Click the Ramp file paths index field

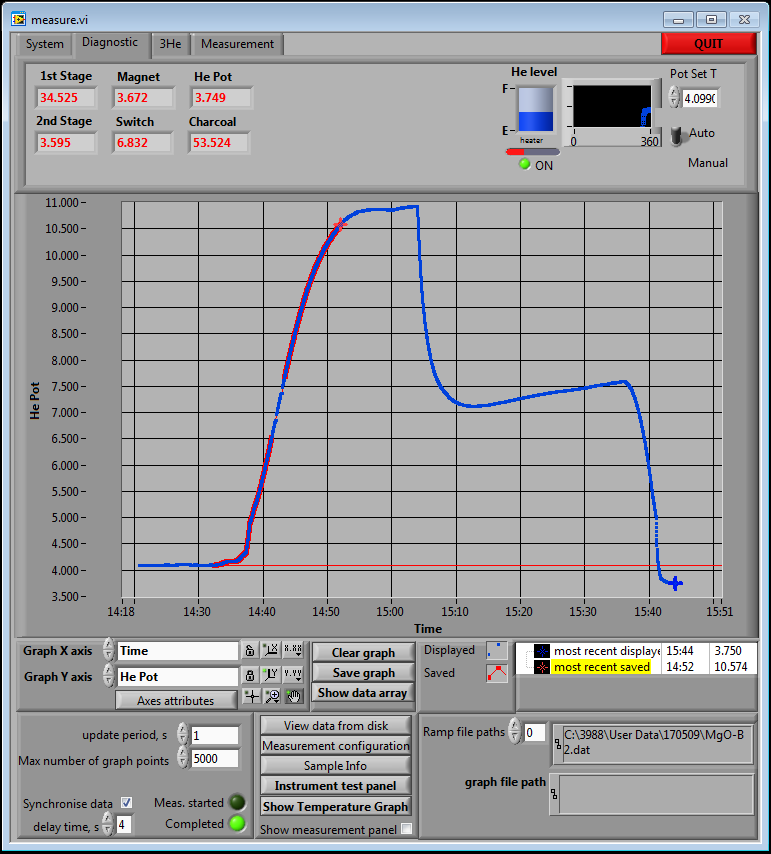534,733
